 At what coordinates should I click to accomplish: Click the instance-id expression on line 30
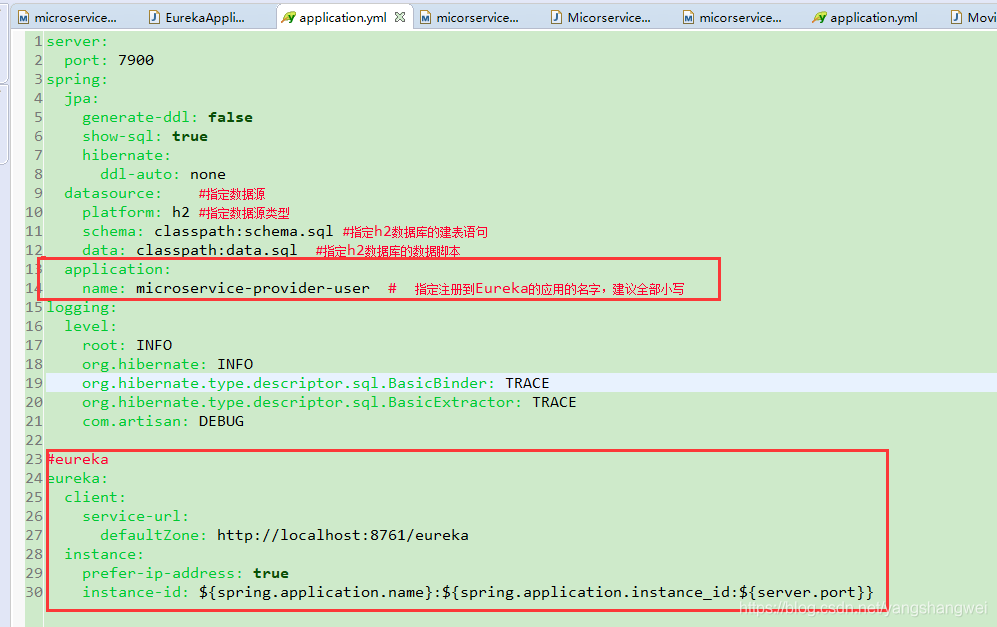point(536,592)
